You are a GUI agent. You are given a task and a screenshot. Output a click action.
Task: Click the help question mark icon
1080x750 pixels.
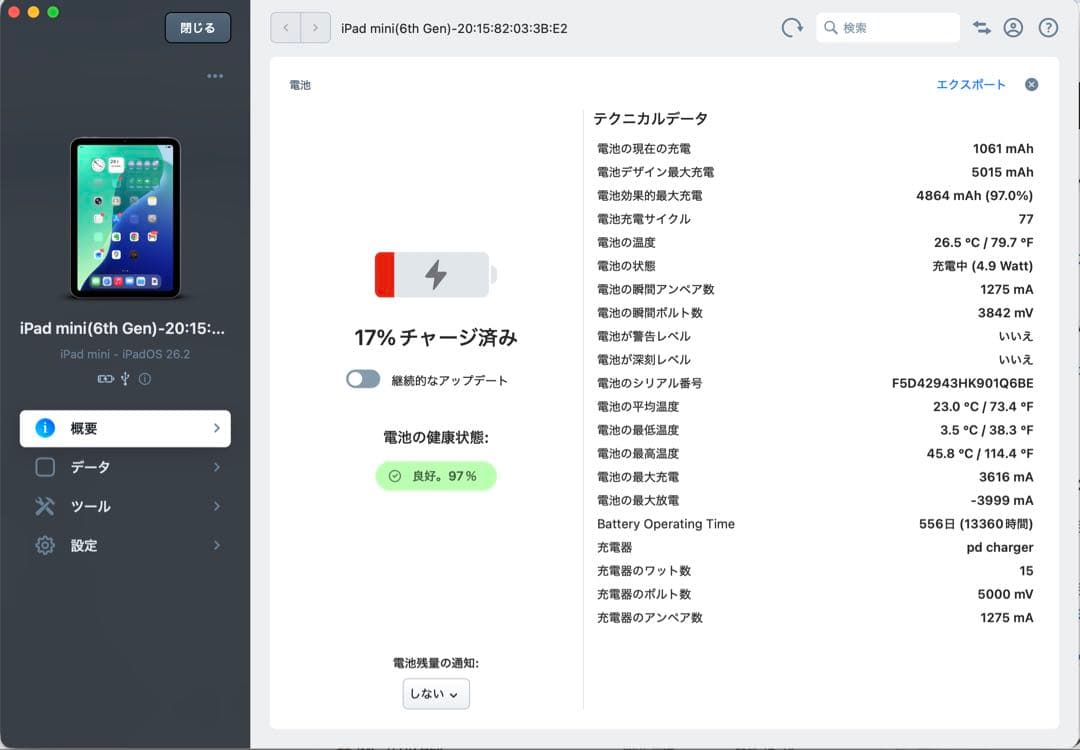click(1047, 27)
